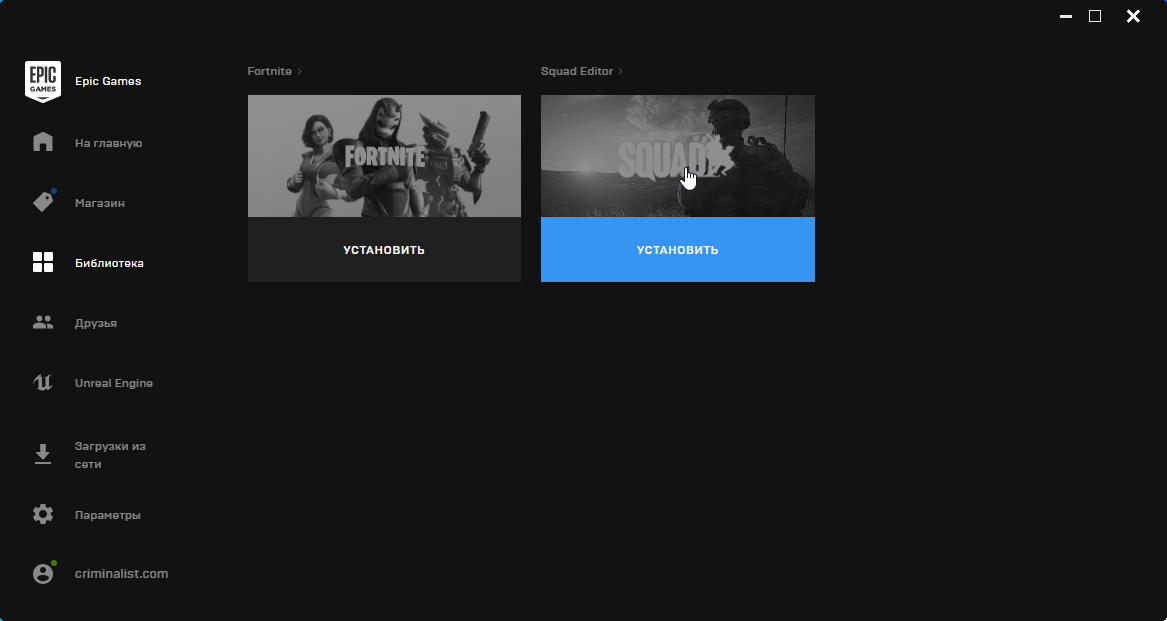Click the Epic Games title text
The image size is (1167, 621).
(108, 81)
